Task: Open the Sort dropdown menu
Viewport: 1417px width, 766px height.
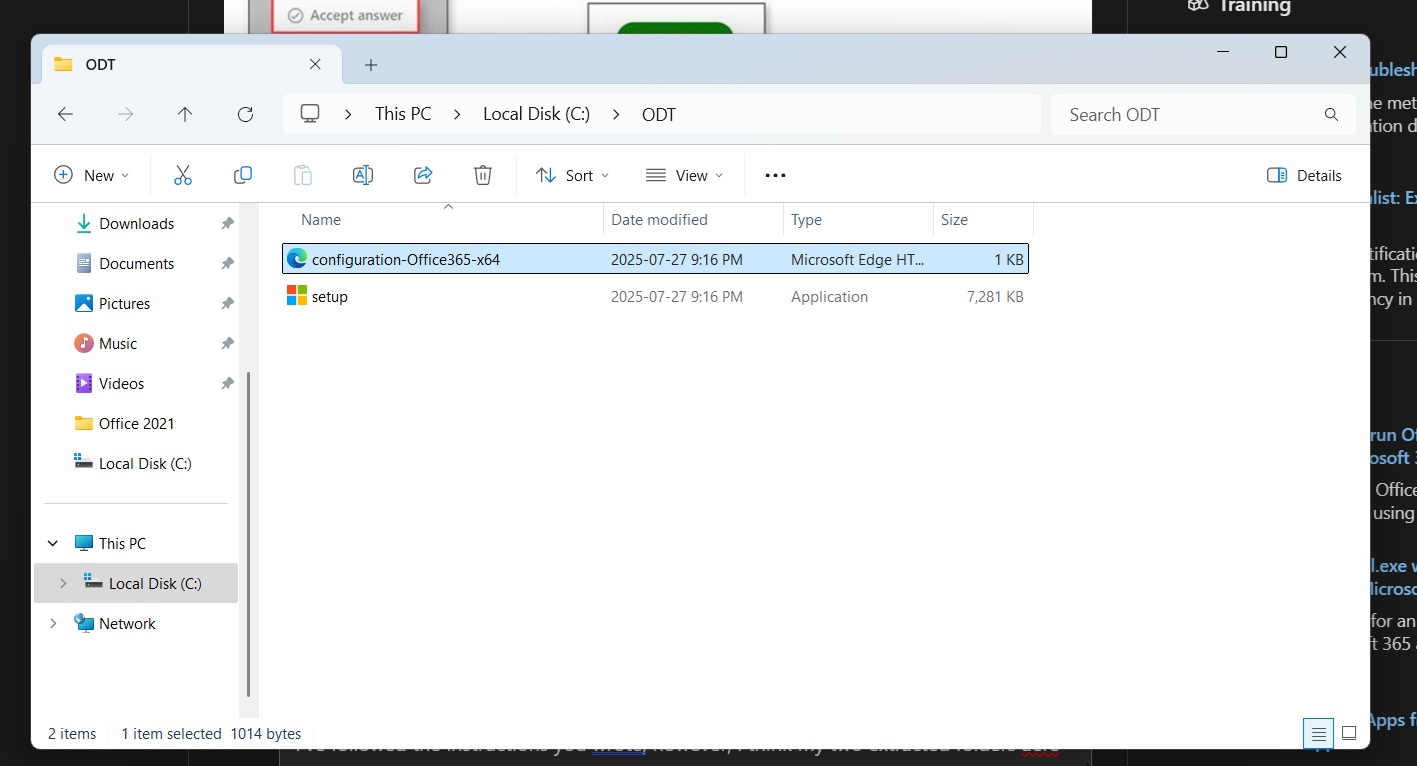Action: (572, 175)
